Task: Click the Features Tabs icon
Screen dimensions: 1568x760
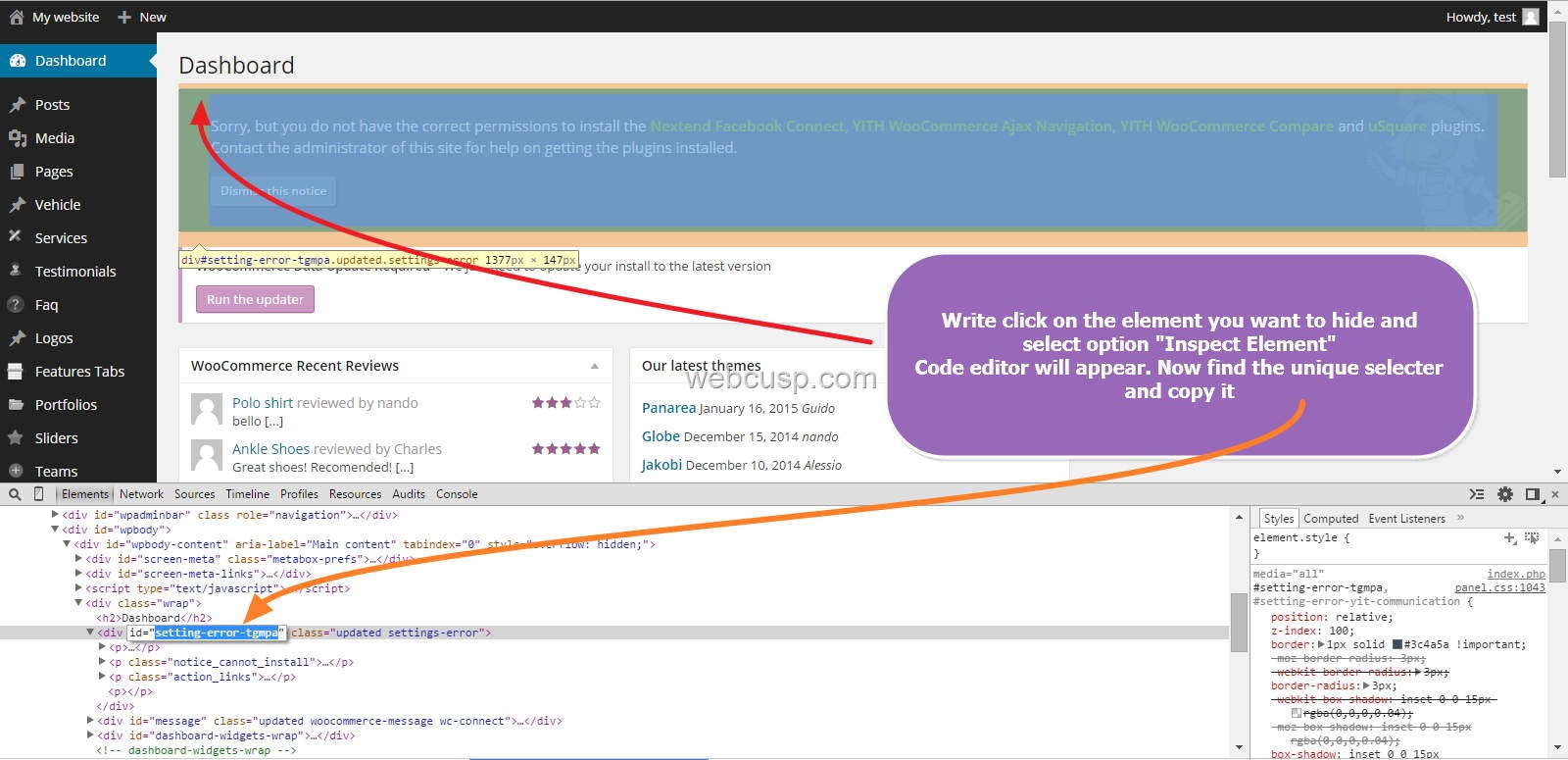Action: [15, 372]
